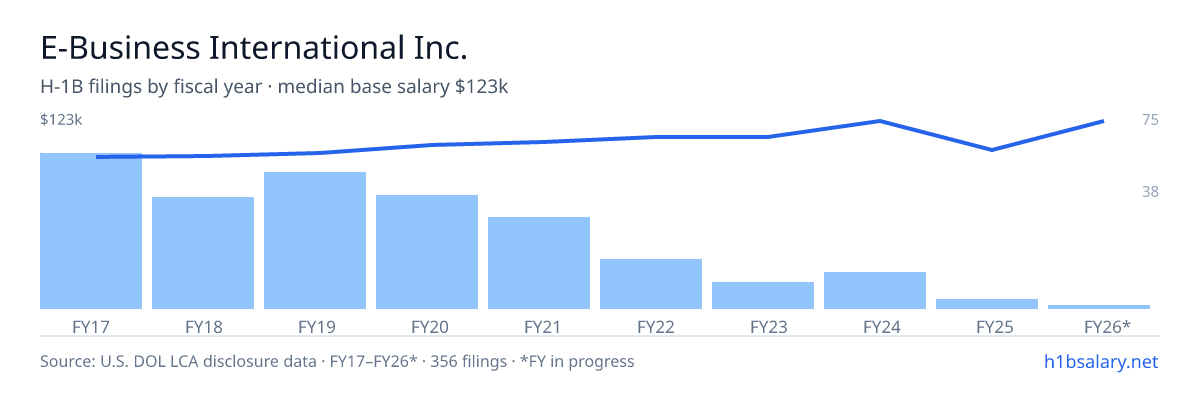The width and height of the screenshot is (1200, 400).
Task: Click the salary line dip above FY25
Action: point(991,150)
